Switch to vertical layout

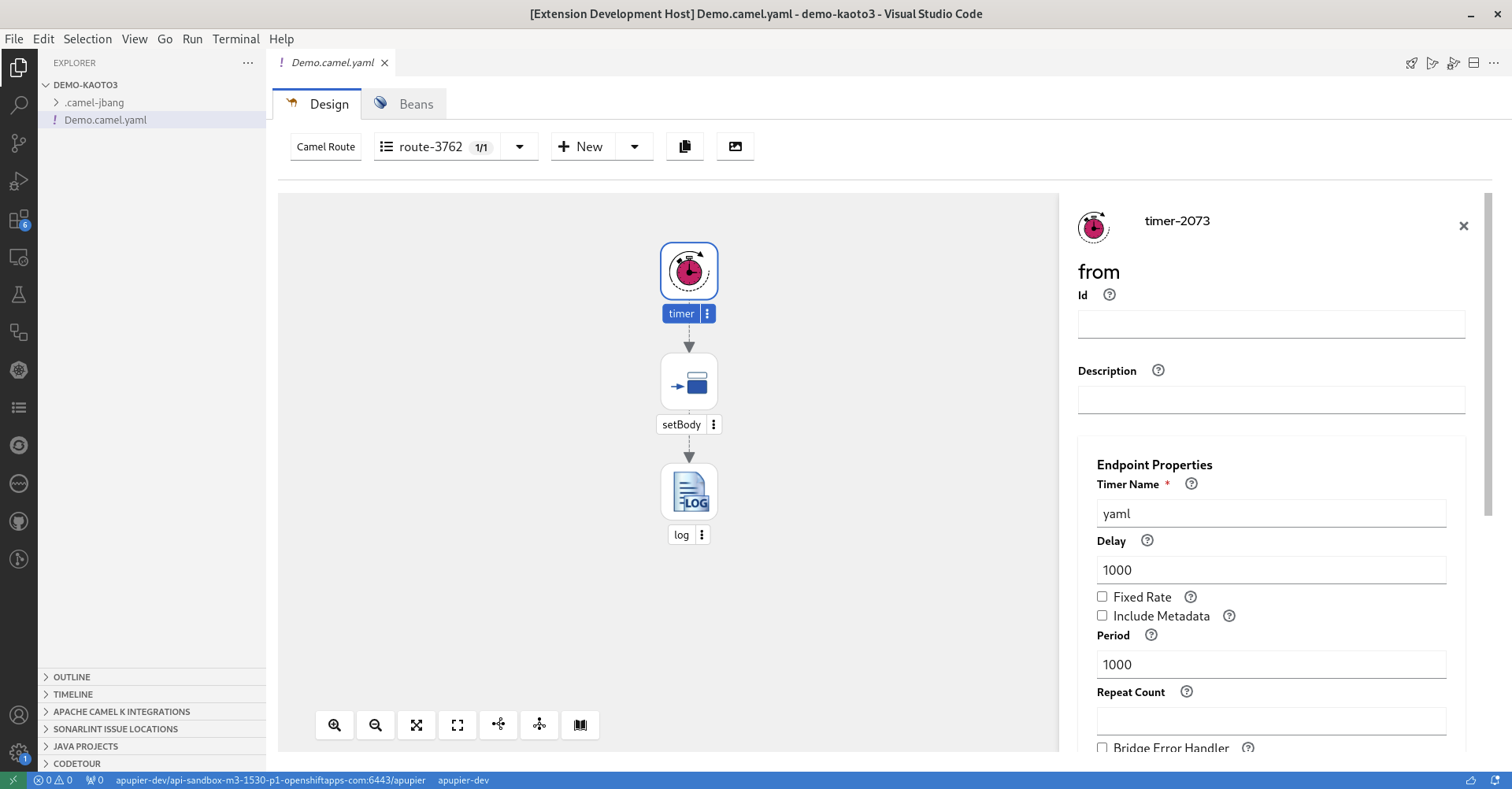(x=539, y=725)
